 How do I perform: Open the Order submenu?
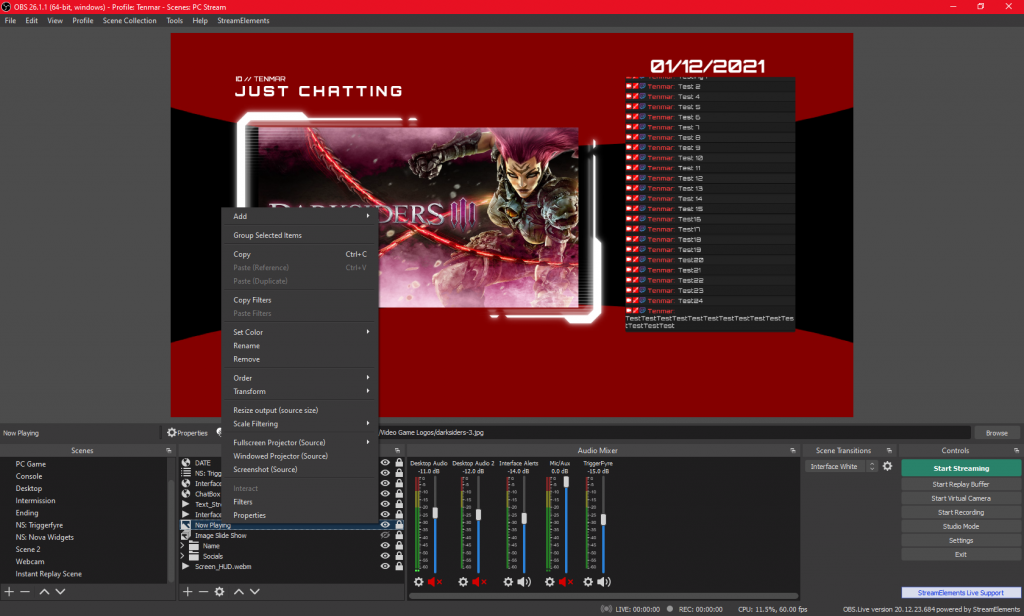pos(300,378)
